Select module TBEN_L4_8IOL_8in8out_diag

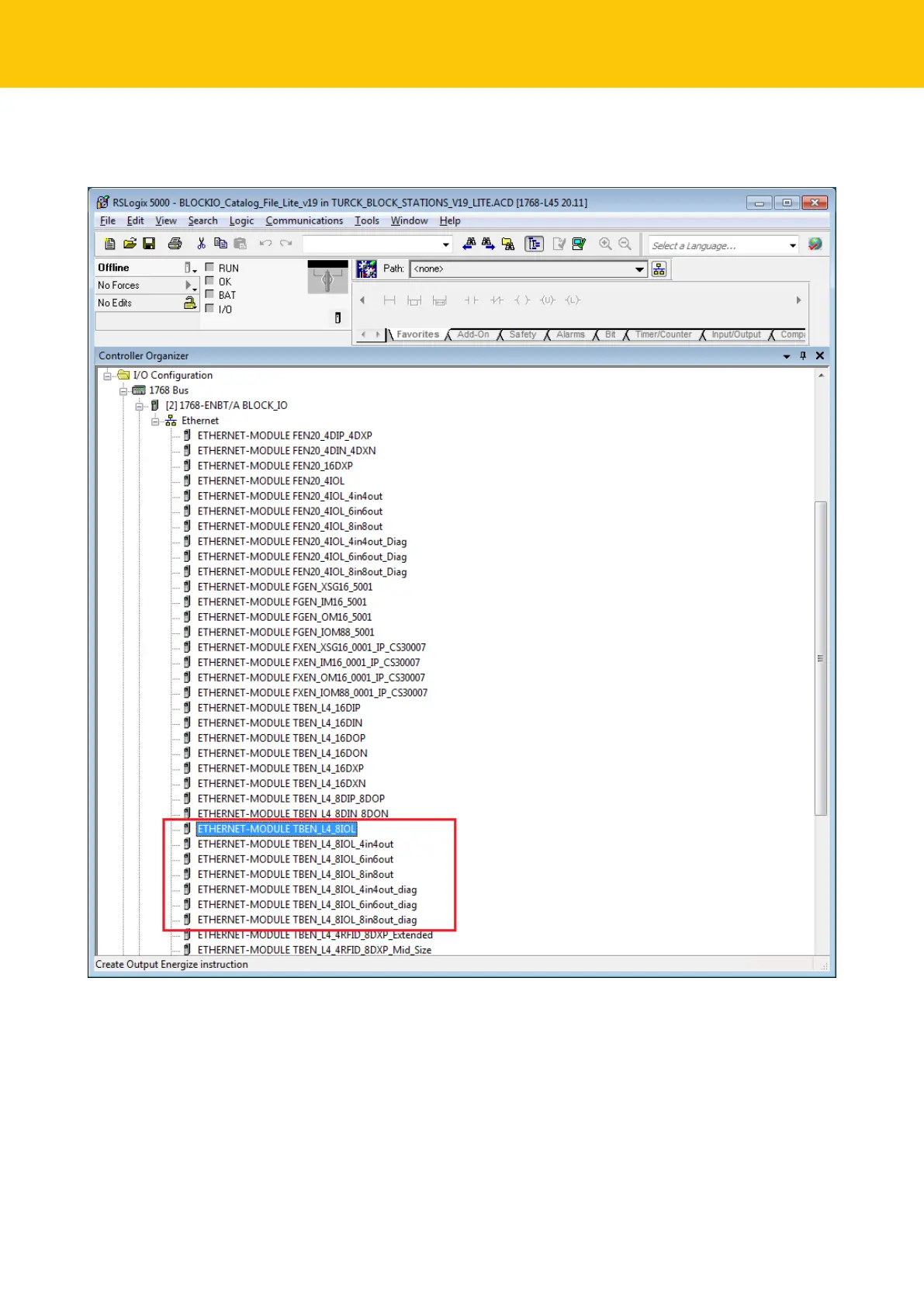pos(307,920)
